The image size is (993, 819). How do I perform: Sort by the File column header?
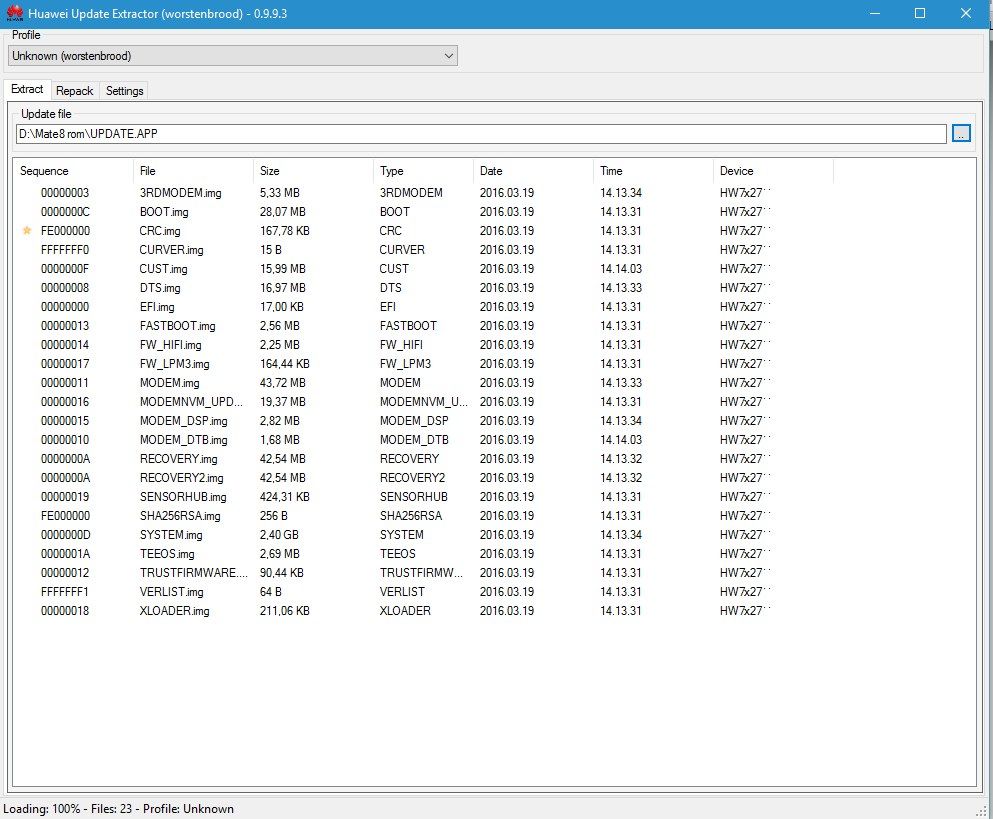[x=193, y=171]
